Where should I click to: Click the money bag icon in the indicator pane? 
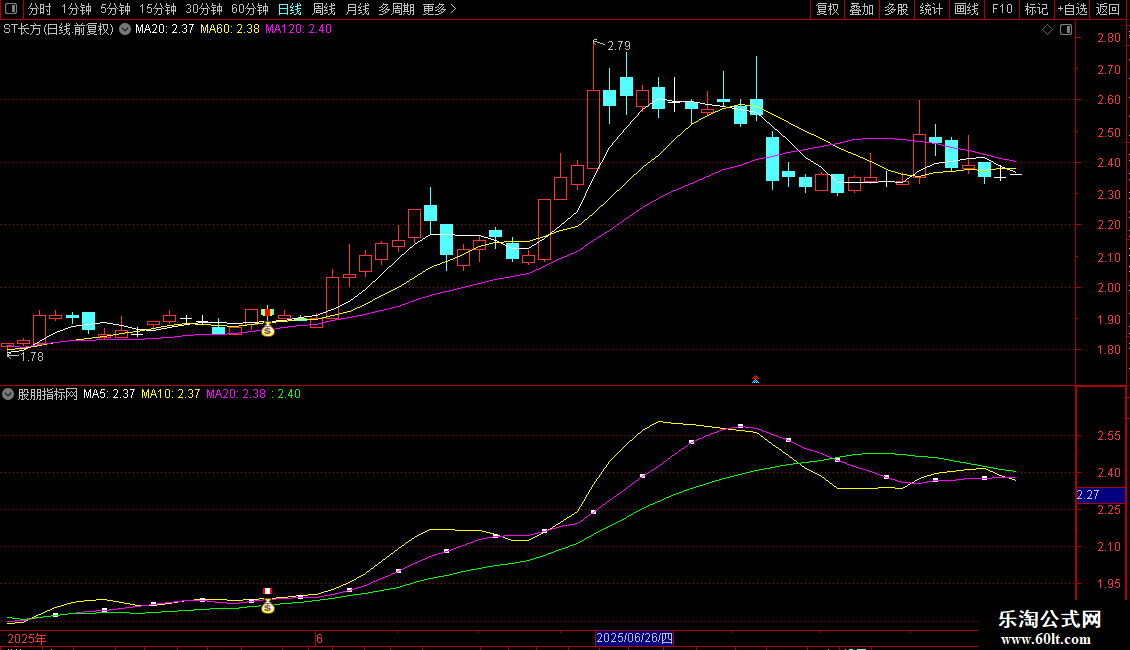point(267,607)
